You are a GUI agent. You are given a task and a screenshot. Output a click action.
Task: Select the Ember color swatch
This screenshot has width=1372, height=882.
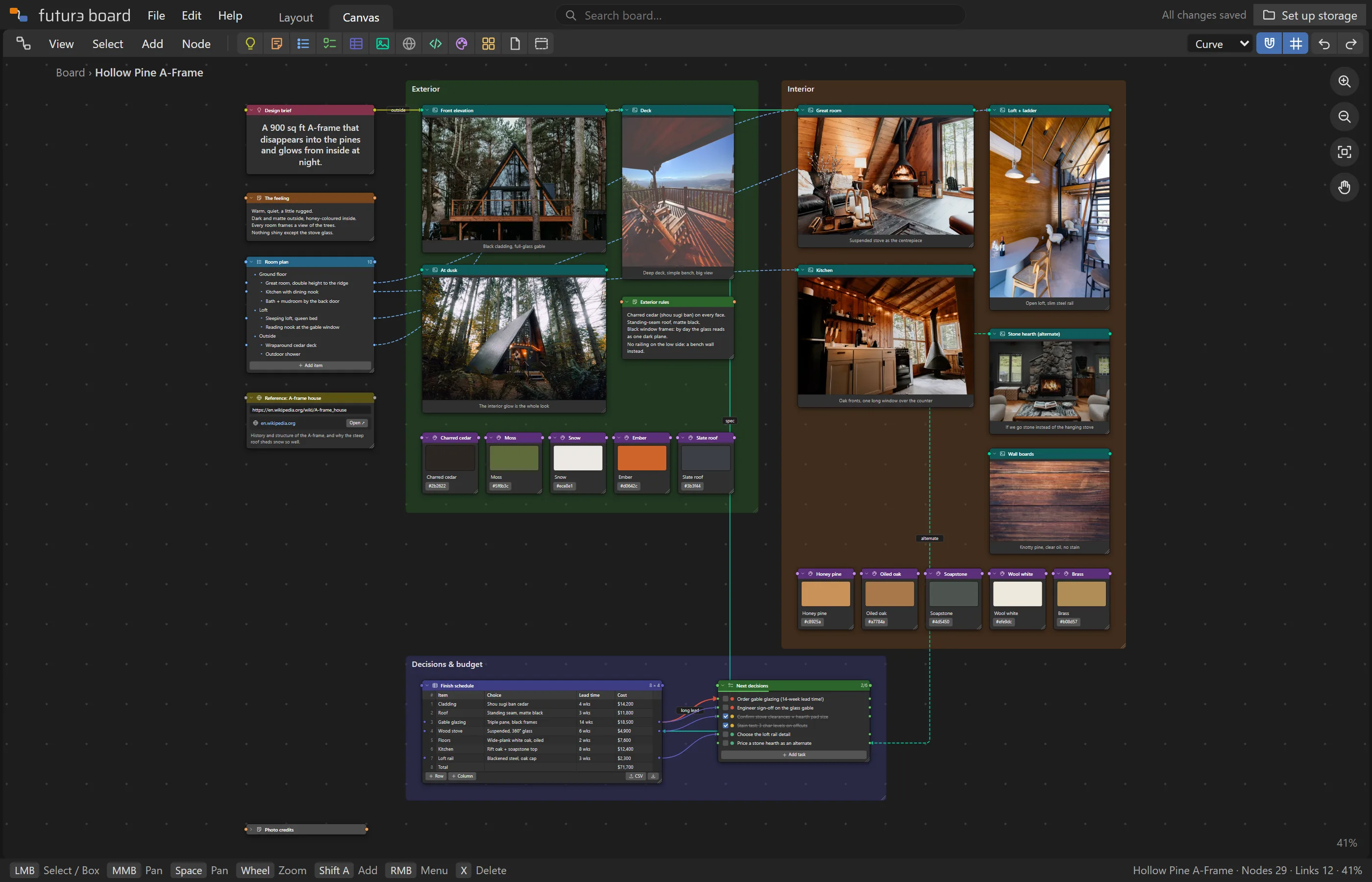point(641,458)
